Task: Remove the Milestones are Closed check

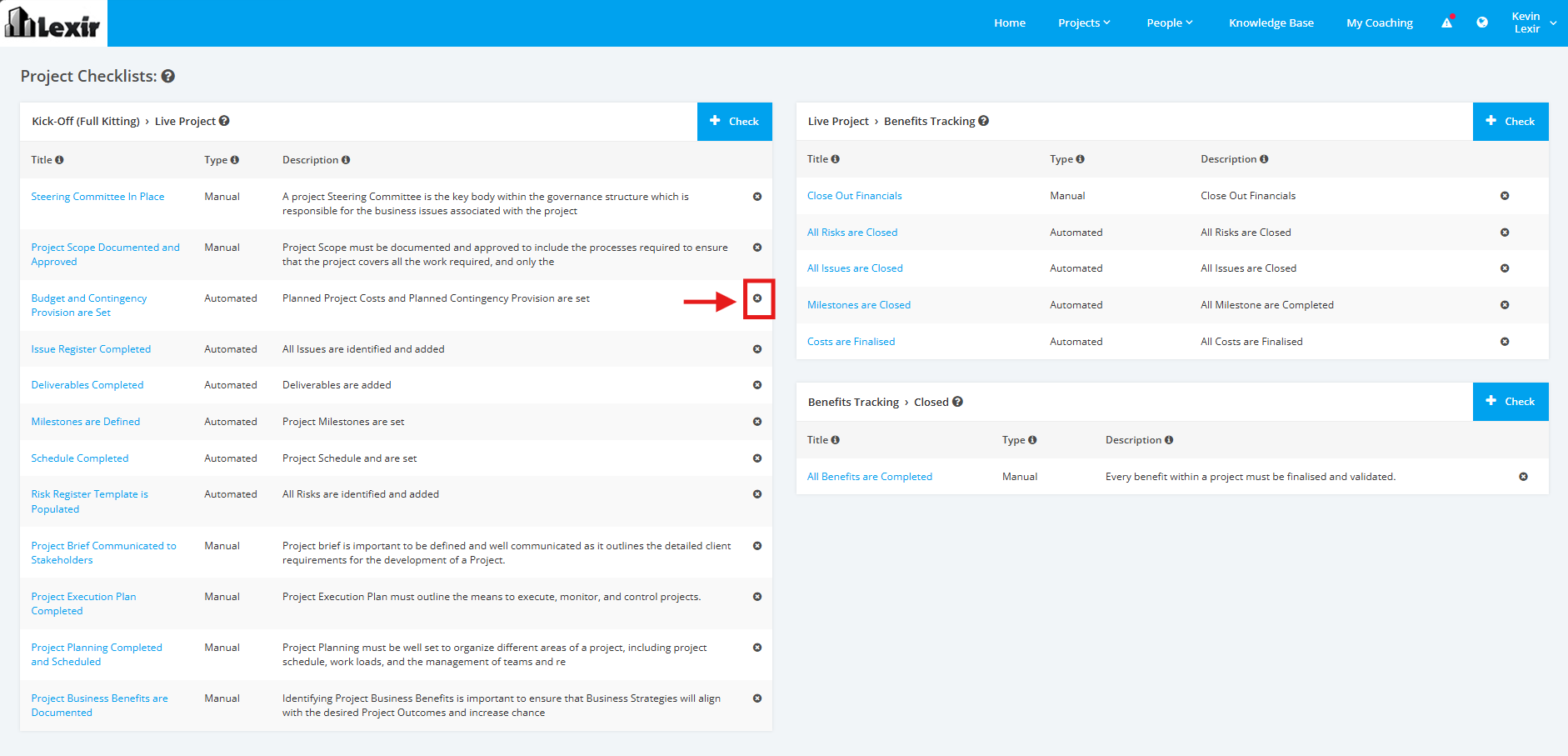Action: (1505, 305)
